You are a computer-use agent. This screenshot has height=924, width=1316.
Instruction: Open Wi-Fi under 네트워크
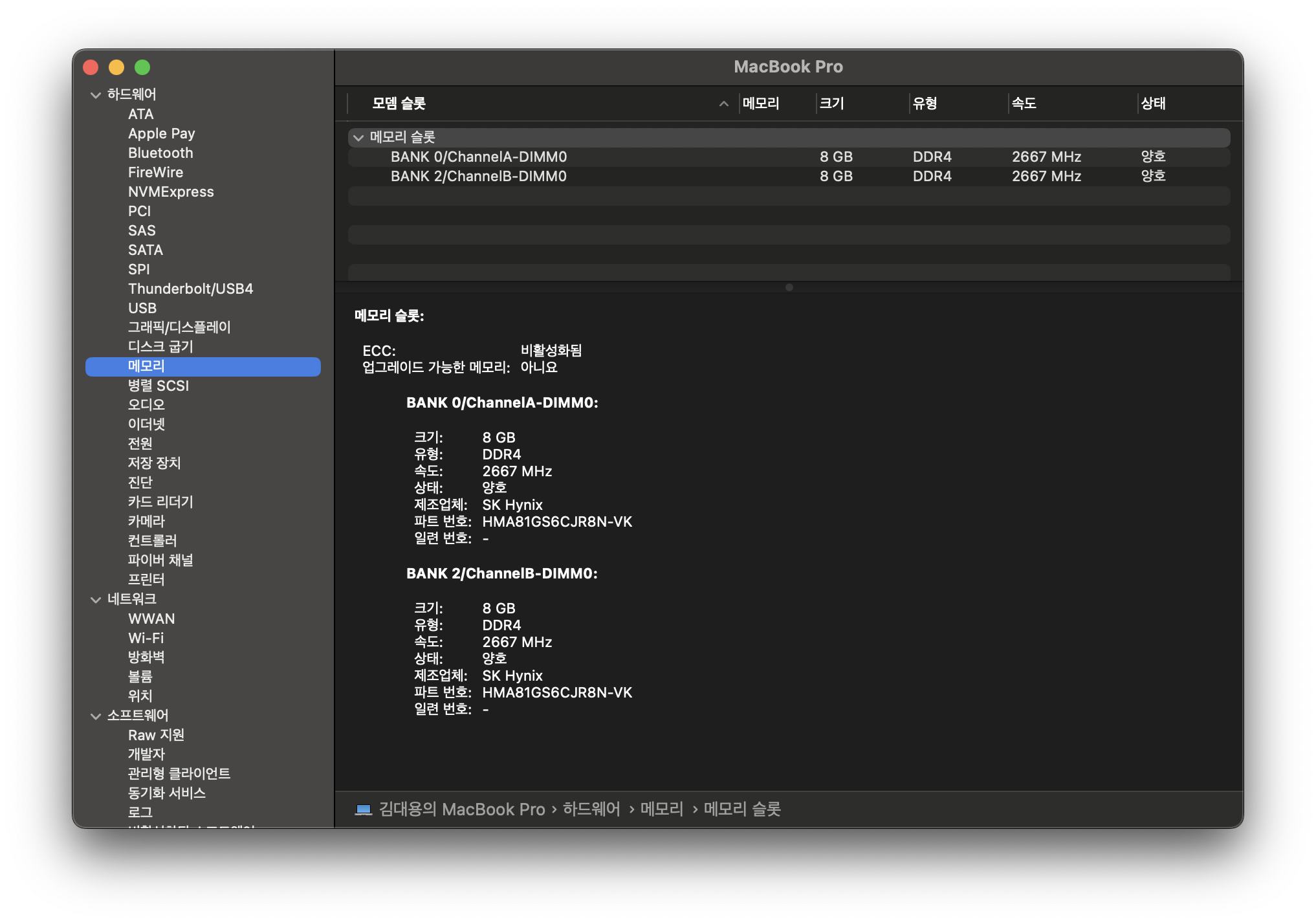pos(146,639)
